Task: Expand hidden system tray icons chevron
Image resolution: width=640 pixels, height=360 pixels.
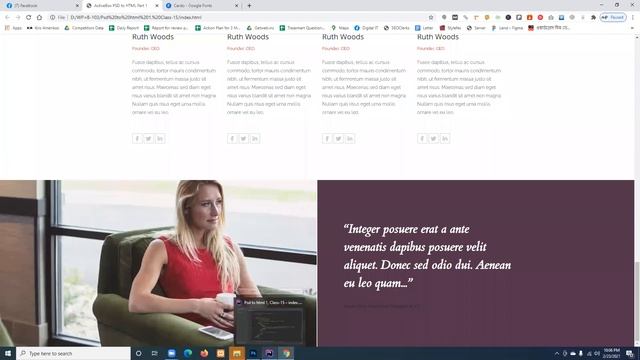Action: click(x=557, y=353)
